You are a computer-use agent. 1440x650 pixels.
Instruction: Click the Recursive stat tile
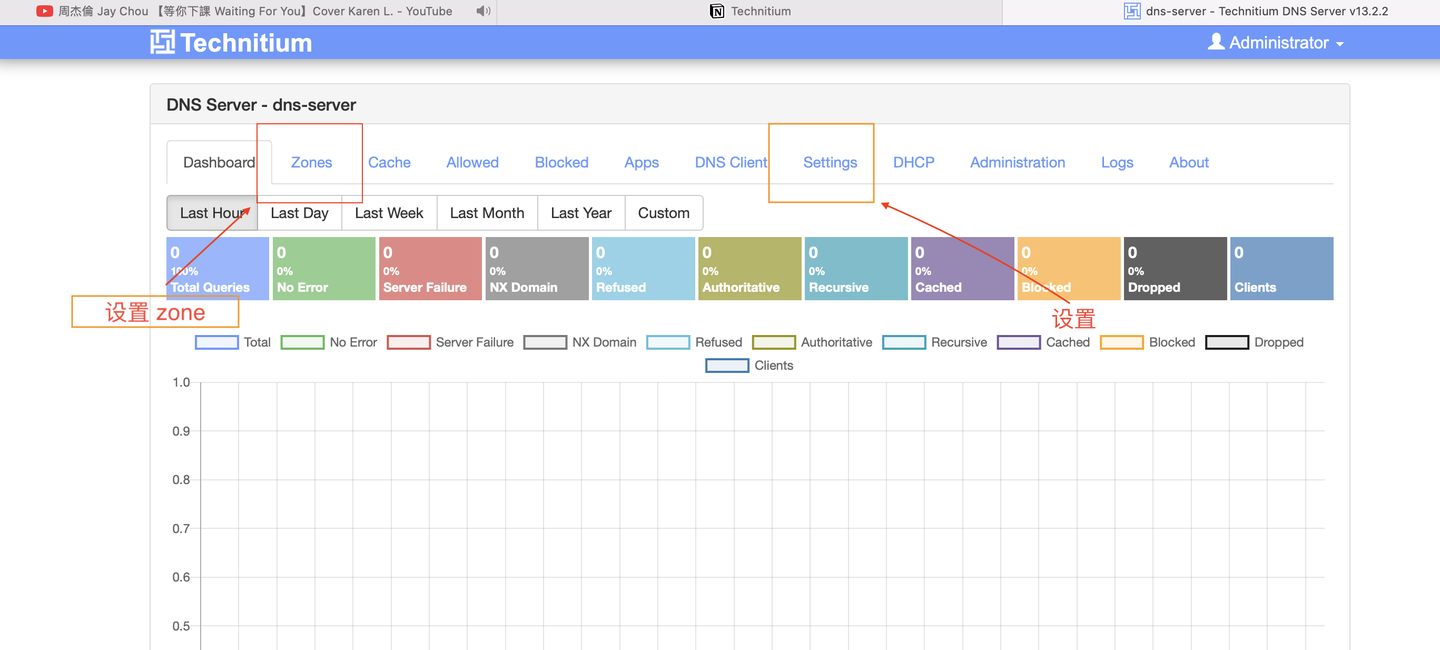pyautogui.click(x=856, y=268)
